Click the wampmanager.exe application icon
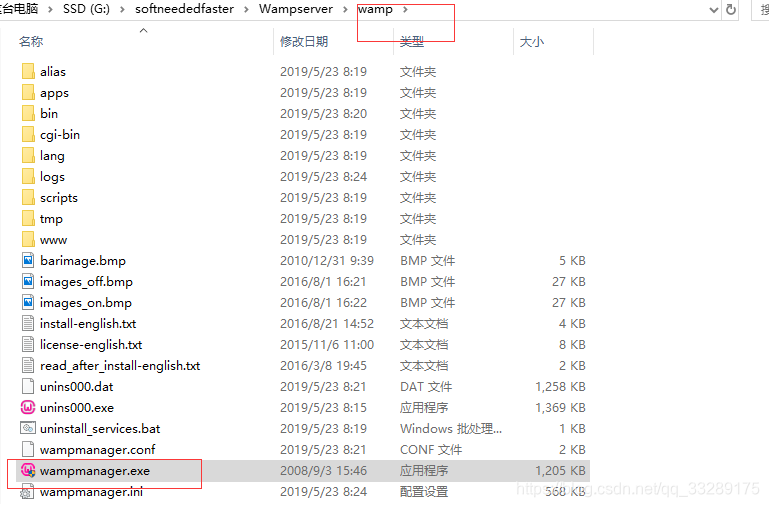 pyautogui.click(x=28, y=471)
